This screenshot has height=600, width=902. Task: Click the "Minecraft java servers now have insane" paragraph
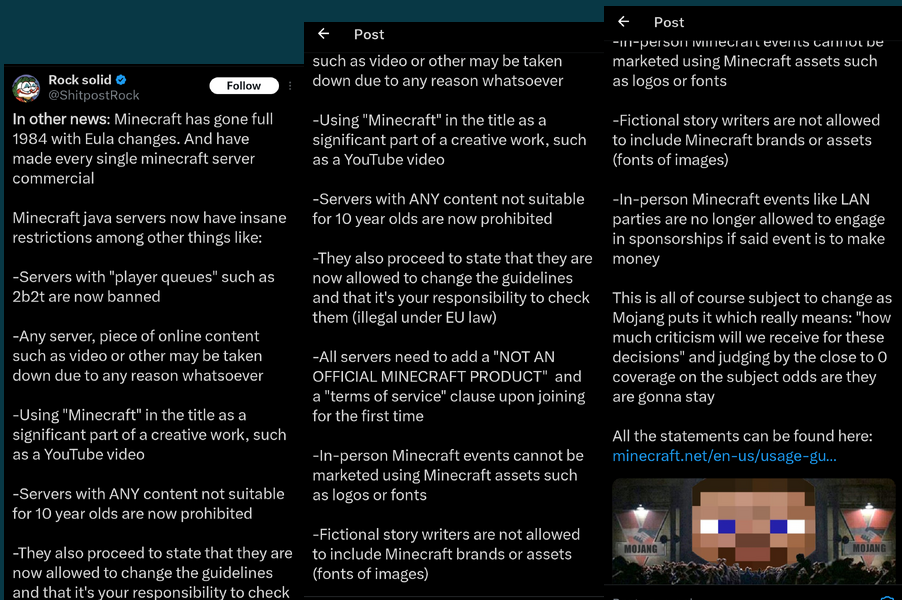[150, 228]
